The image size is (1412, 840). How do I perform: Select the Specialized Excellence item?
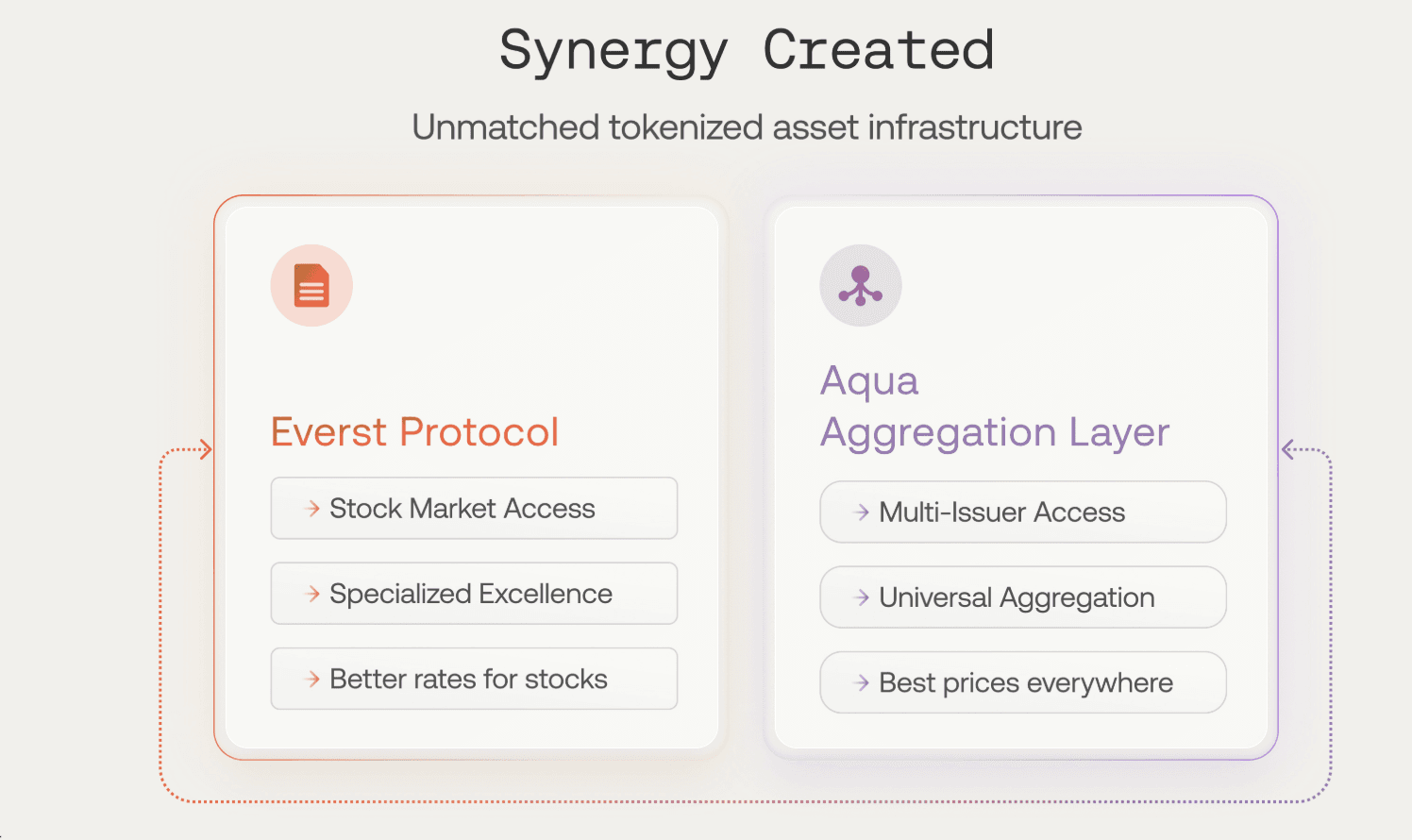tap(474, 594)
